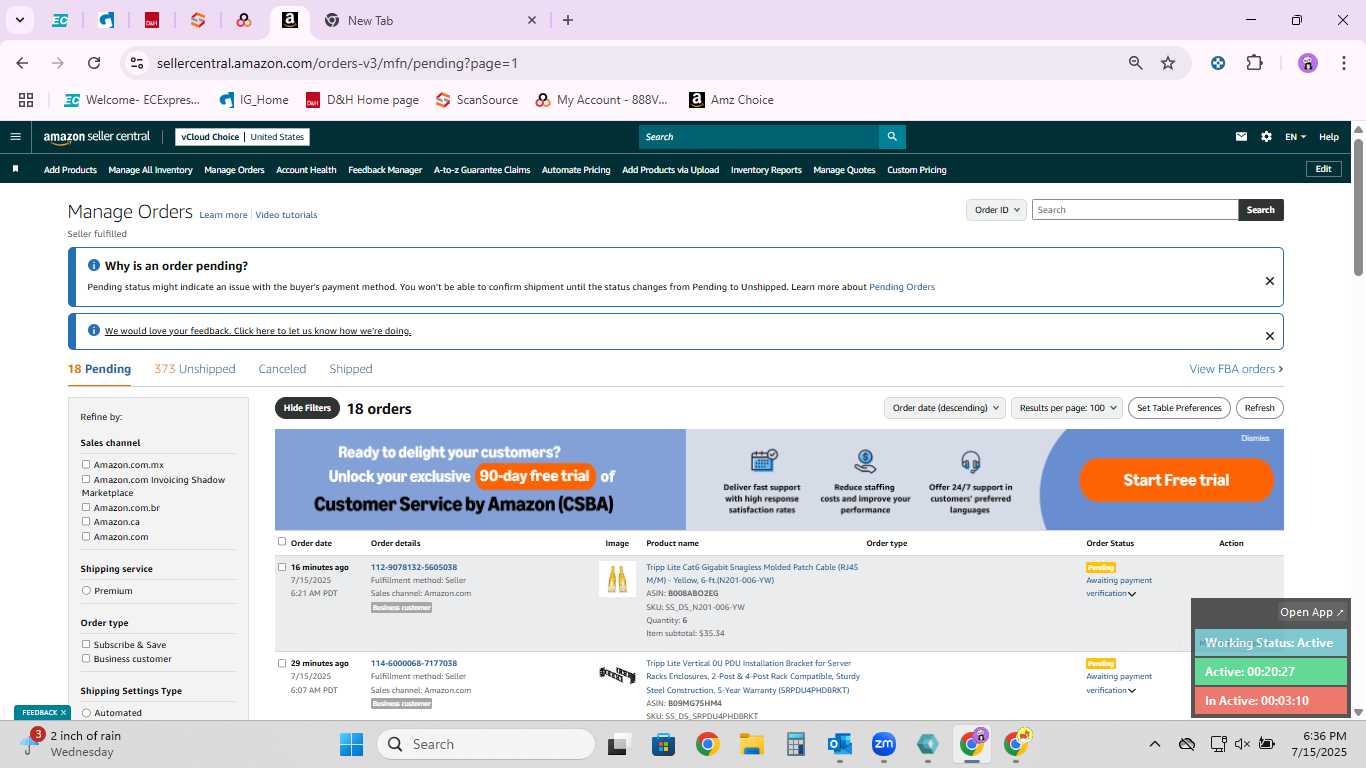Open Manage All Inventory menu item
The width and height of the screenshot is (1366, 768).
point(151,170)
